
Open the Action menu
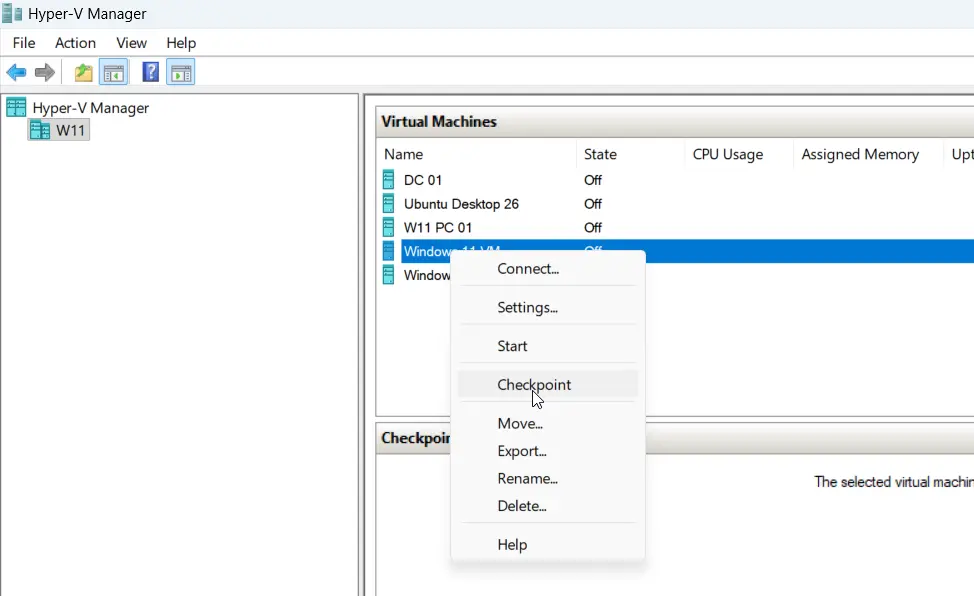(x=75, y=43)
